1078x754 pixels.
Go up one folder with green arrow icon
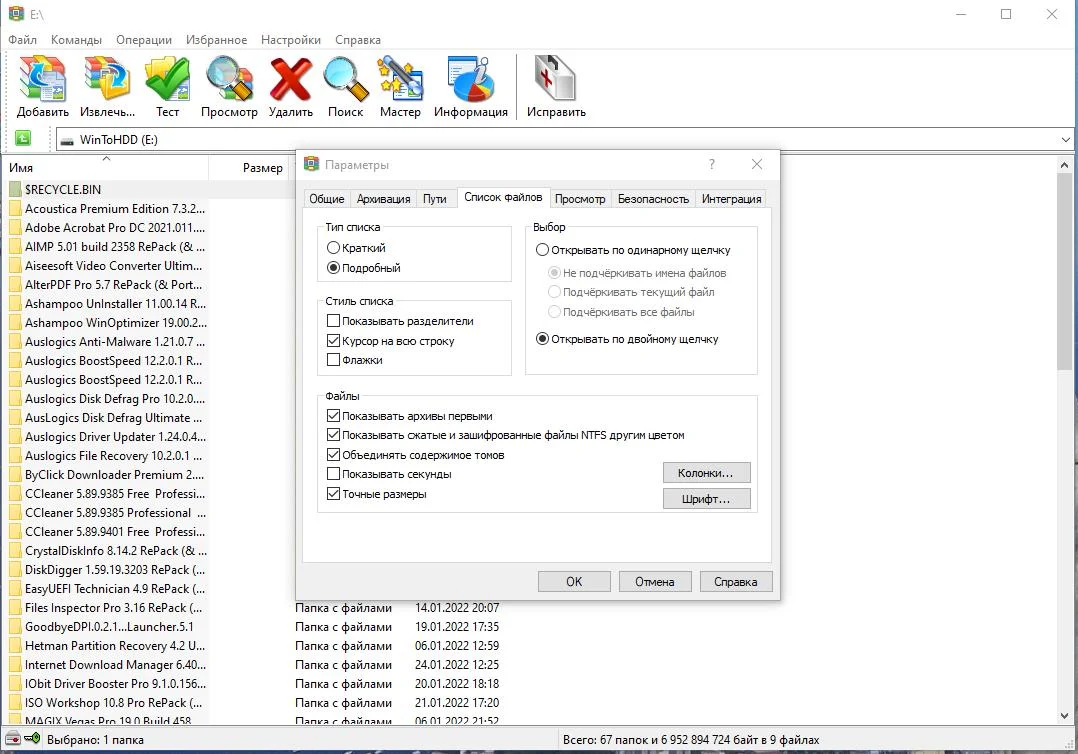[x=23, y=138]
